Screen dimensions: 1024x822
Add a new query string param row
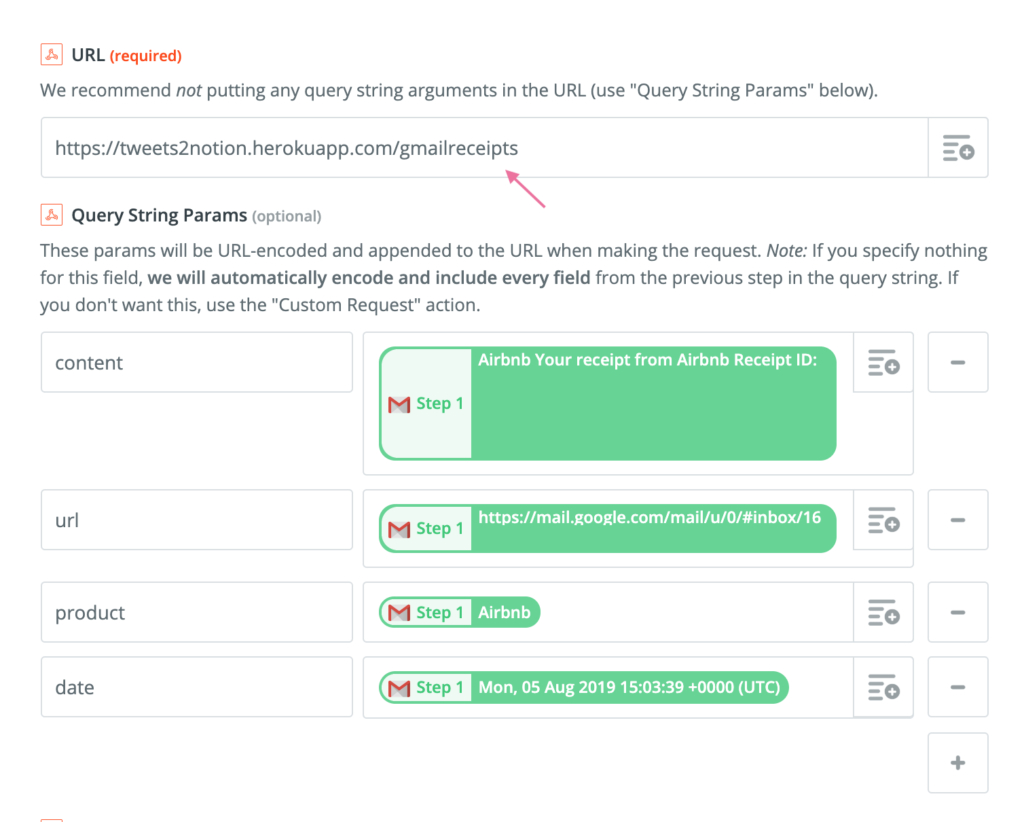(x=957, y=763)
